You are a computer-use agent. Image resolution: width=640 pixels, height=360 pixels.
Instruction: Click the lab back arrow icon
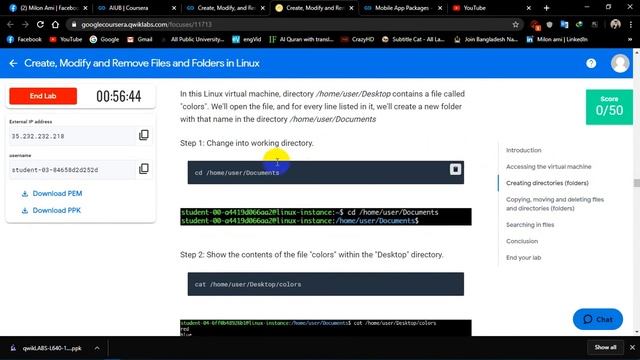pos(13,63)
